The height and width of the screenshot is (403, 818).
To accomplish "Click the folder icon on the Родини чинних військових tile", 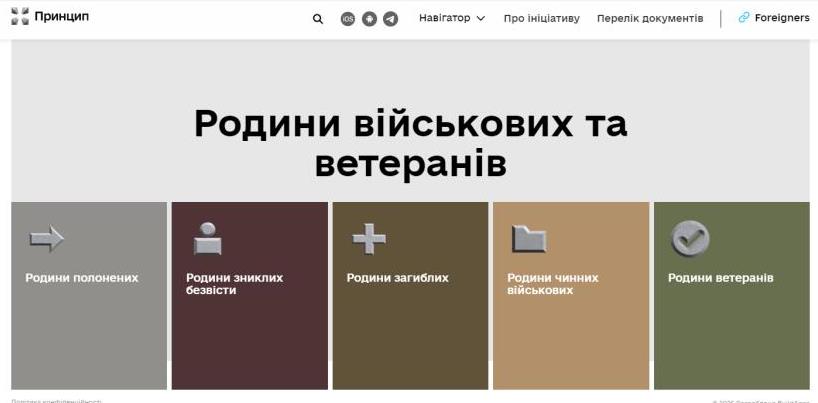I will click(x=529, y=239).
